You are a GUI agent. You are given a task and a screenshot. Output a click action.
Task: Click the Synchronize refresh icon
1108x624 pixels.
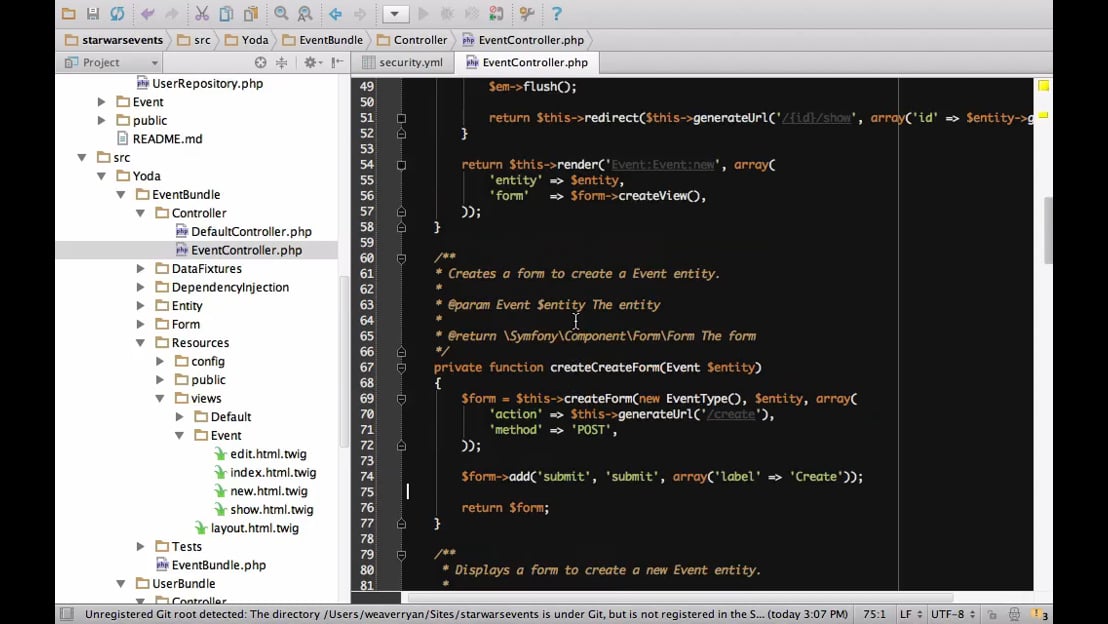pyautogui.click(x=117, y=13)
